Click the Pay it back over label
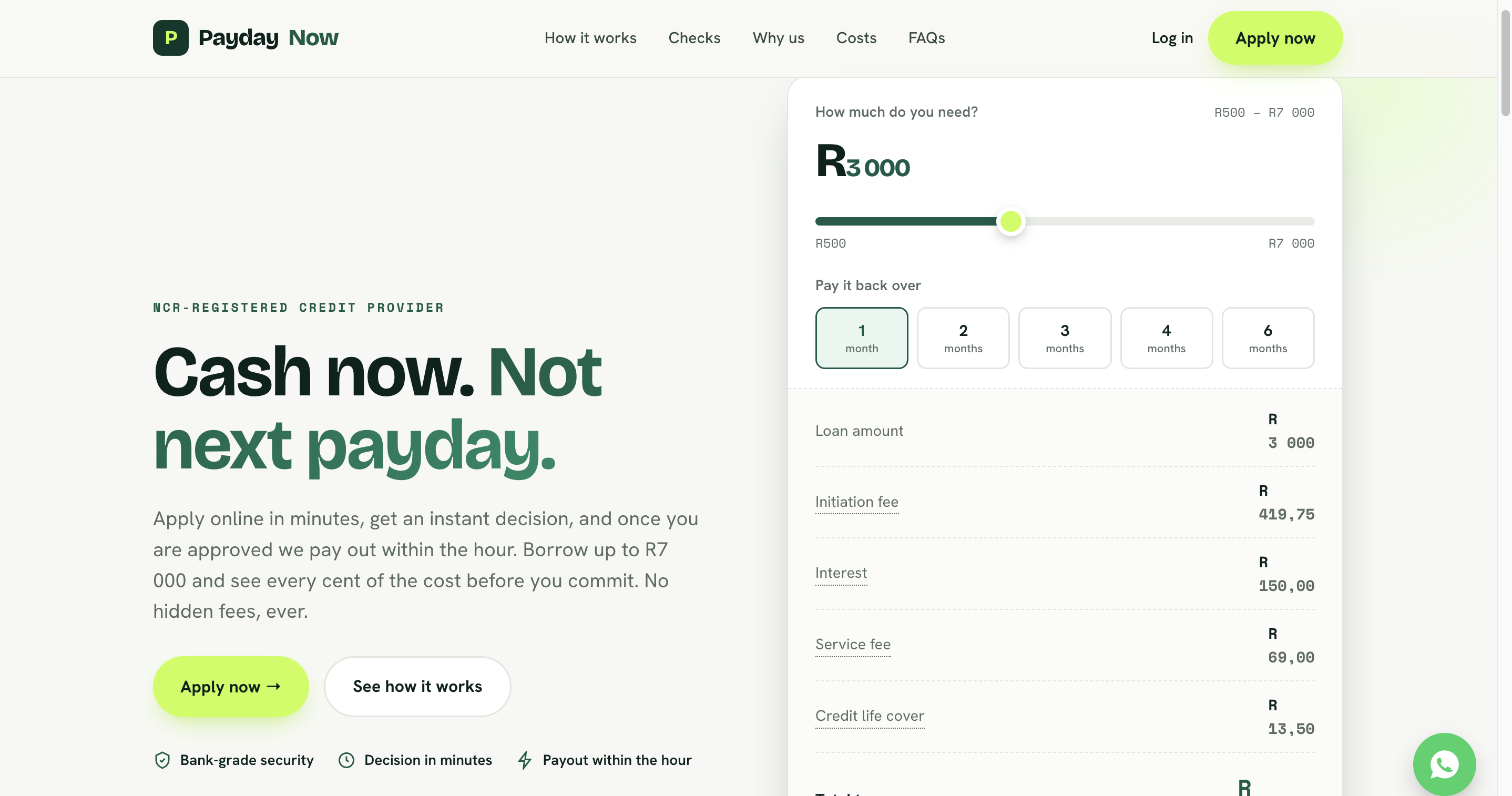 click(x=867, y=286)
